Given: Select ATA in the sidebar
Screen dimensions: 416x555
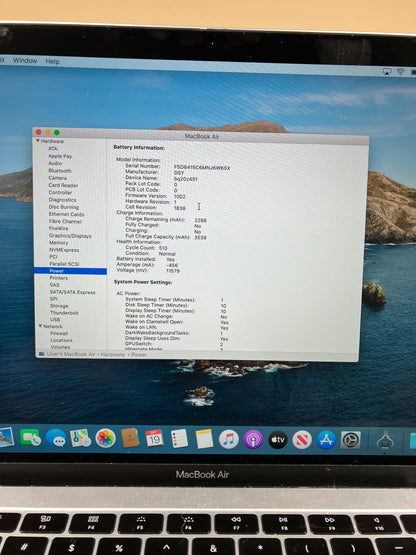Looking at the screenshot, I should tap(53, 148).
